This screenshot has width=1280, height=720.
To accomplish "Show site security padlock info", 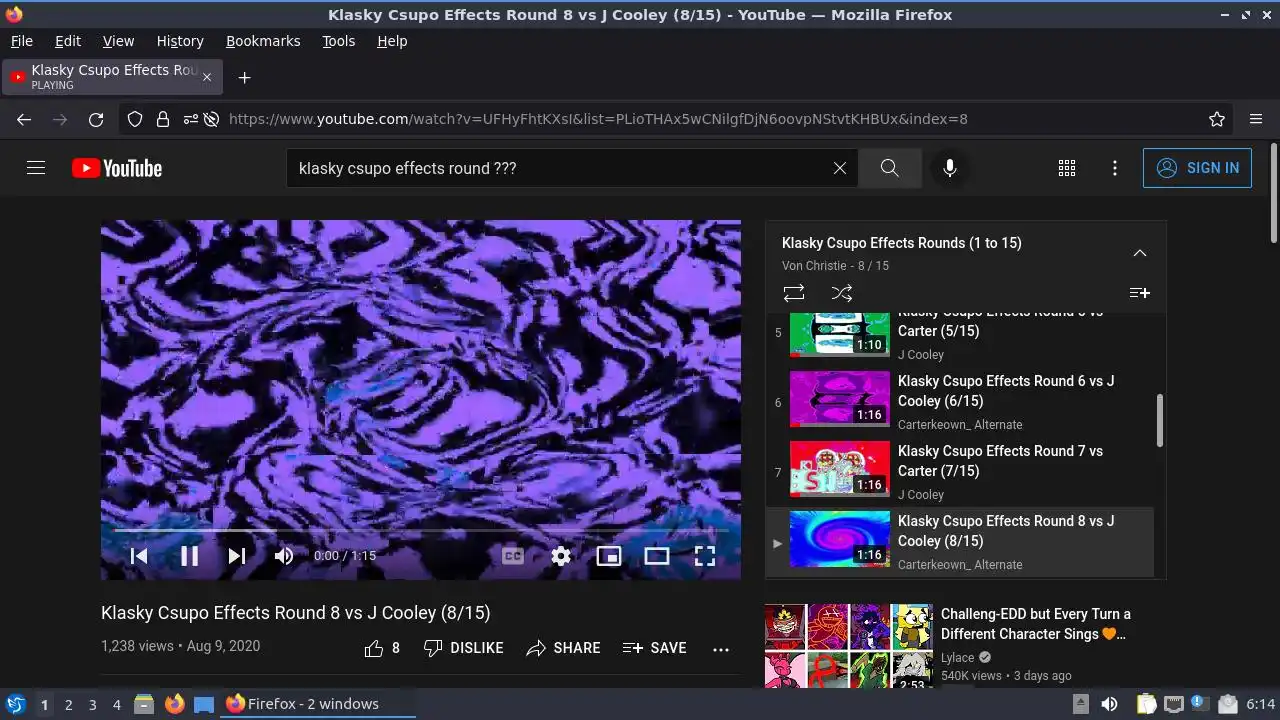I will tap(162, 119).
